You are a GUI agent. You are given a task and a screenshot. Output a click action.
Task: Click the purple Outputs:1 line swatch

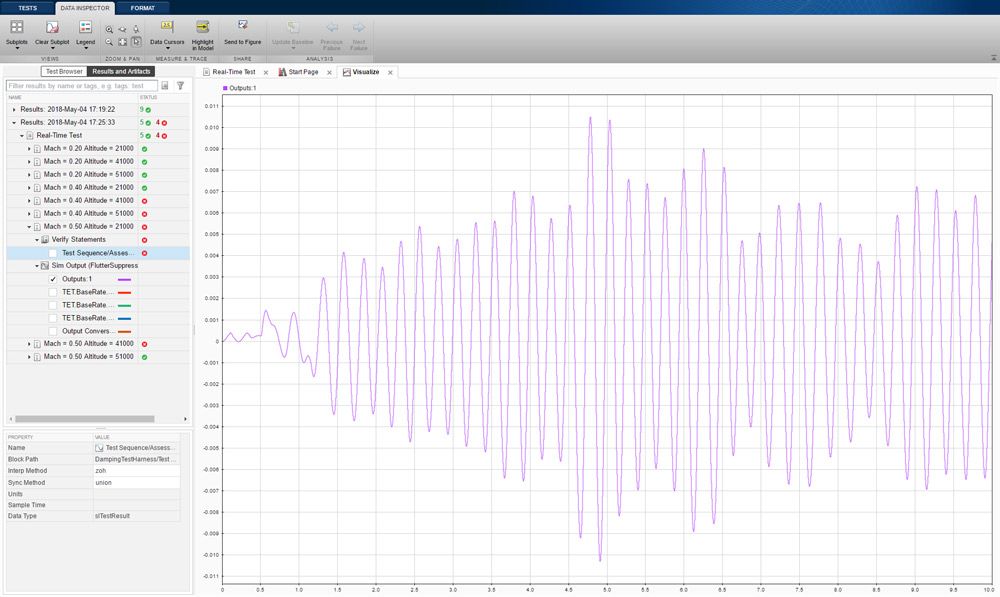click(124, 278)
